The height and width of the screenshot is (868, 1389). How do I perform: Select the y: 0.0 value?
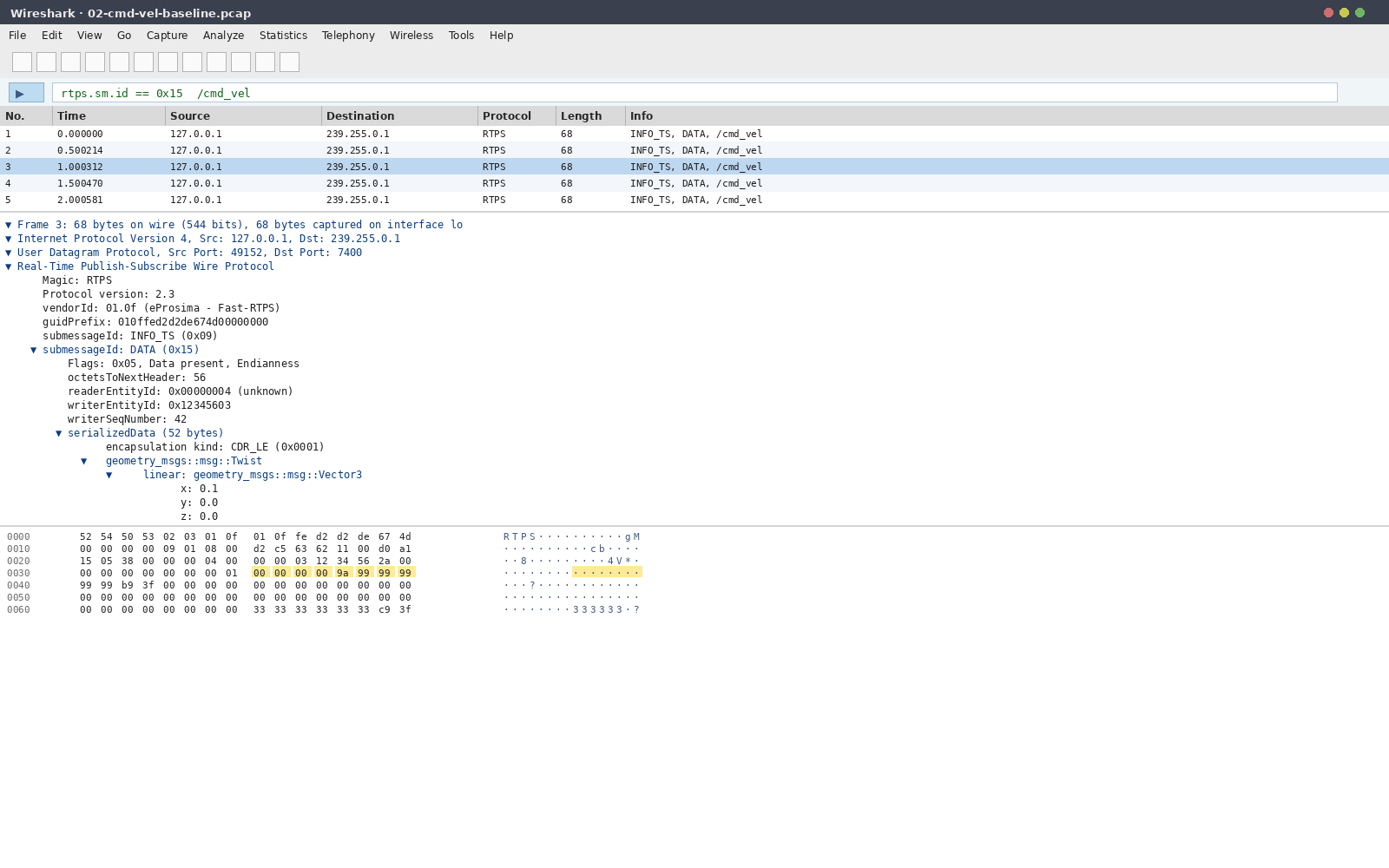(200, 503)
